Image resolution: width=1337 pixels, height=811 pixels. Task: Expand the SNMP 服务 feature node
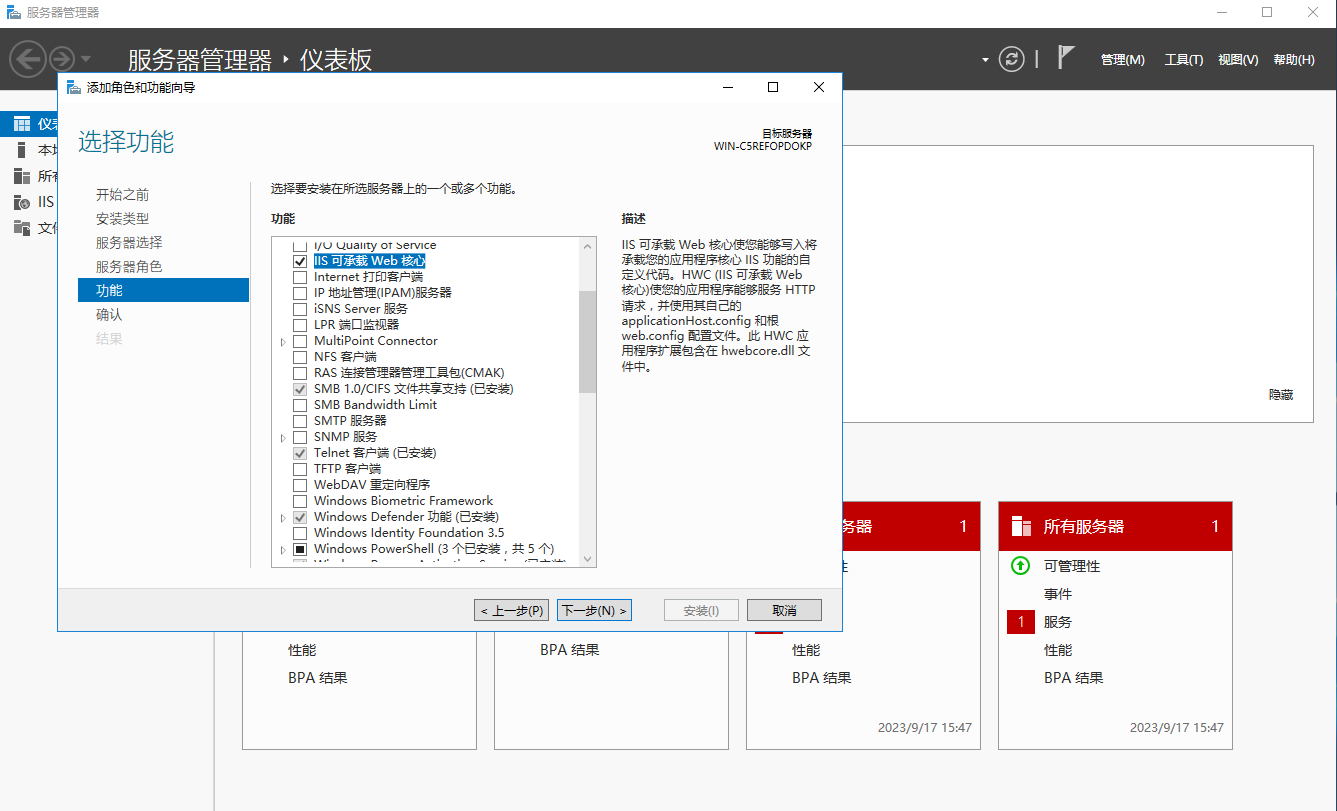point(283,437)
